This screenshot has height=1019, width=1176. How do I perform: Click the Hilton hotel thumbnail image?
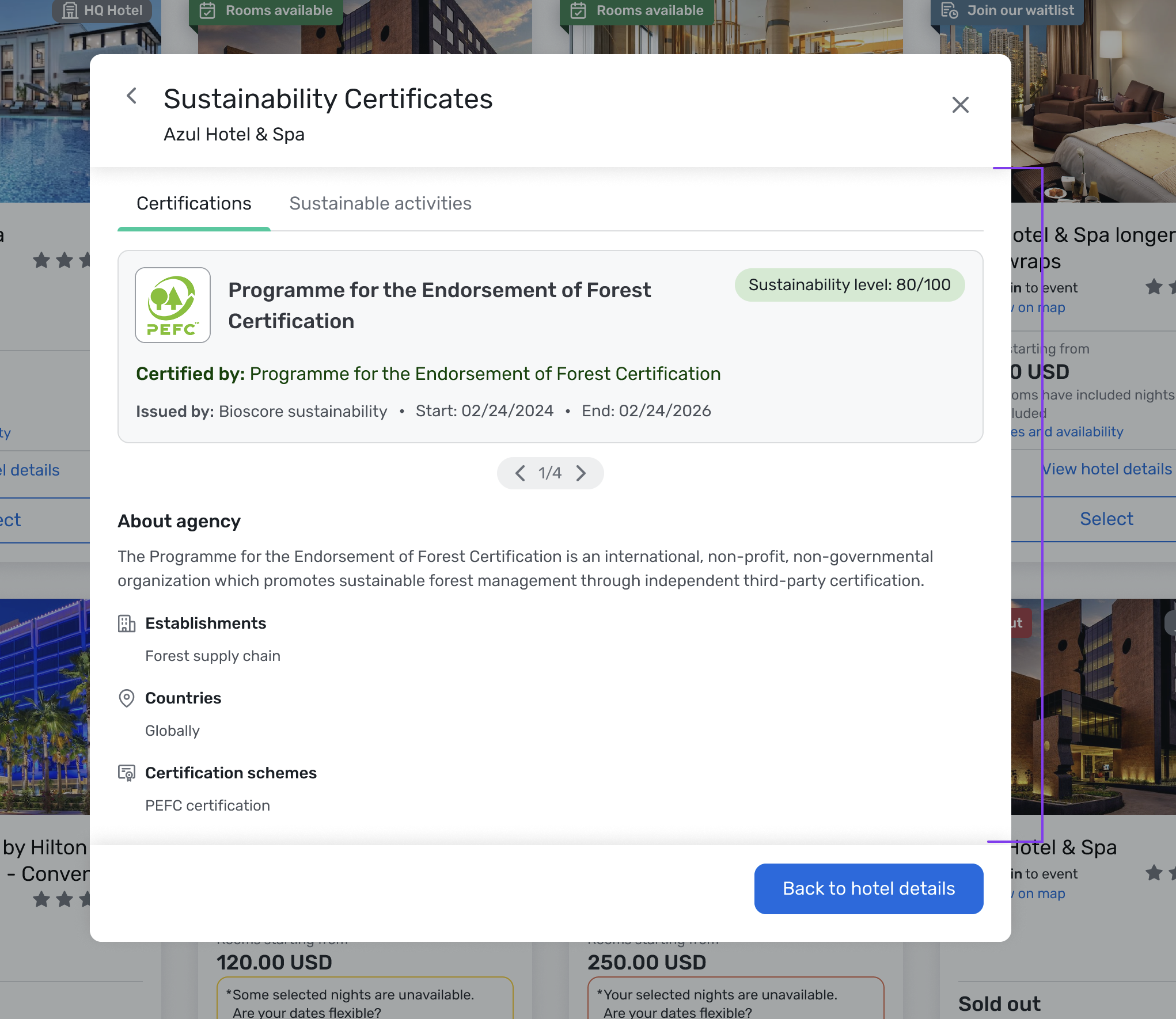(45, 707)
